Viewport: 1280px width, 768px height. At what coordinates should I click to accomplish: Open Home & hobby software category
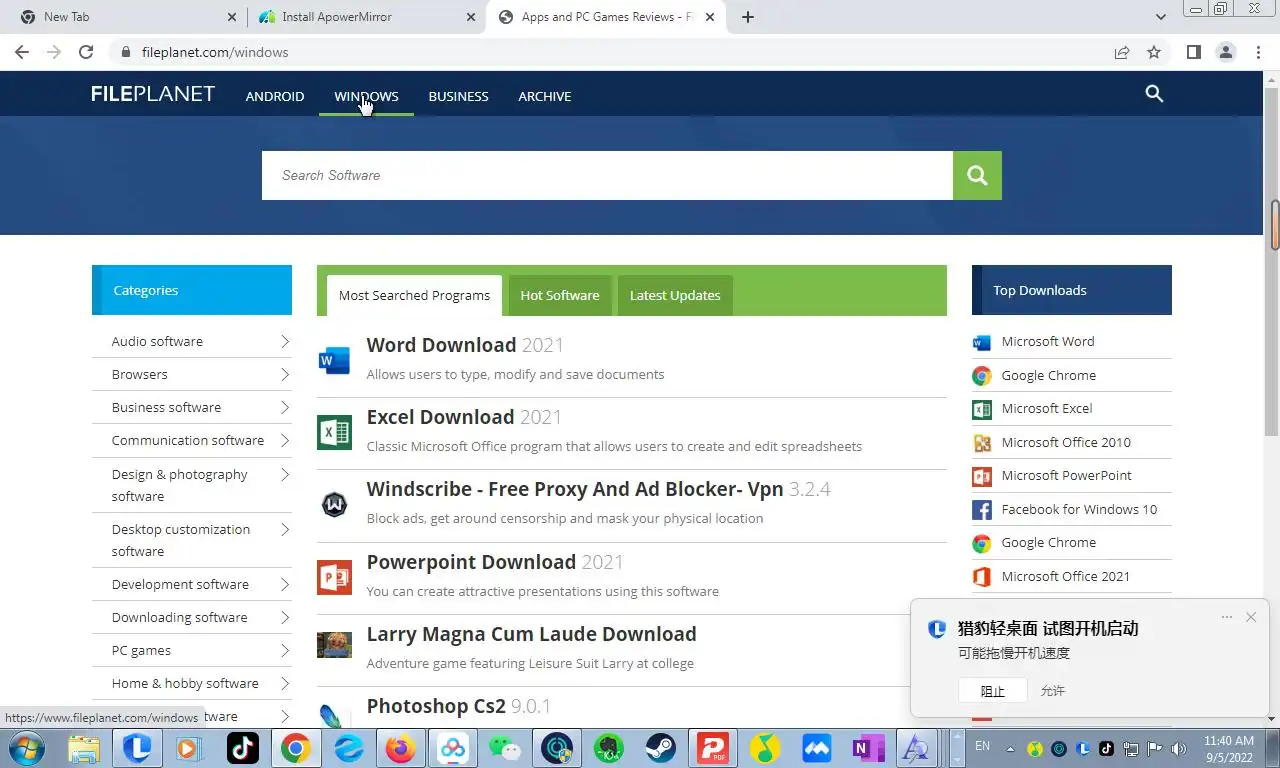[x=185, y=683]
